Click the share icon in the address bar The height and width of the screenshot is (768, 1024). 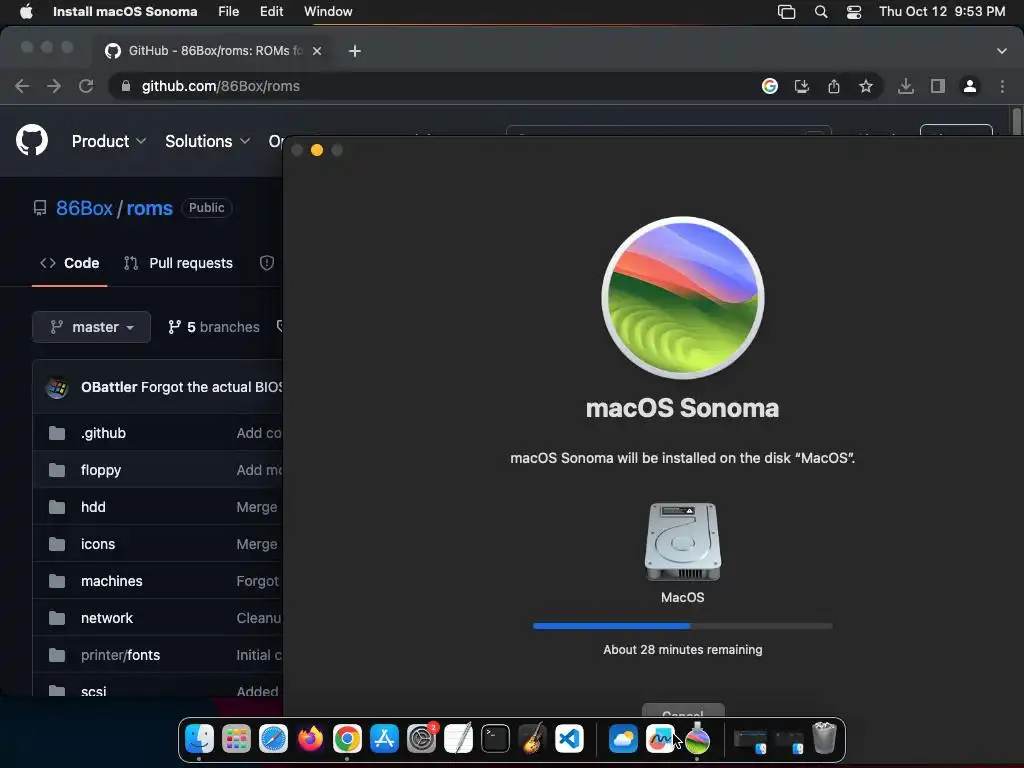click(x=834, y=86)
